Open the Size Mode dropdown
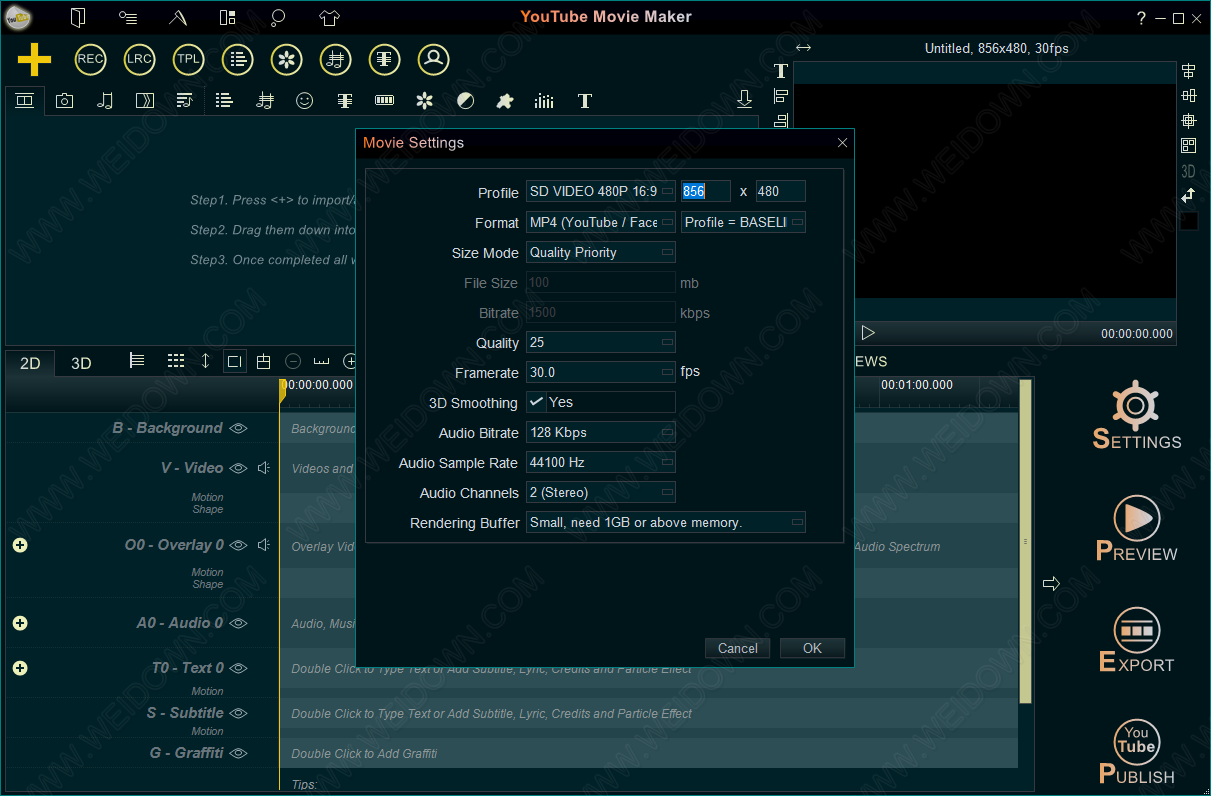The image size is (1211, 796). [x=601, y=252]
